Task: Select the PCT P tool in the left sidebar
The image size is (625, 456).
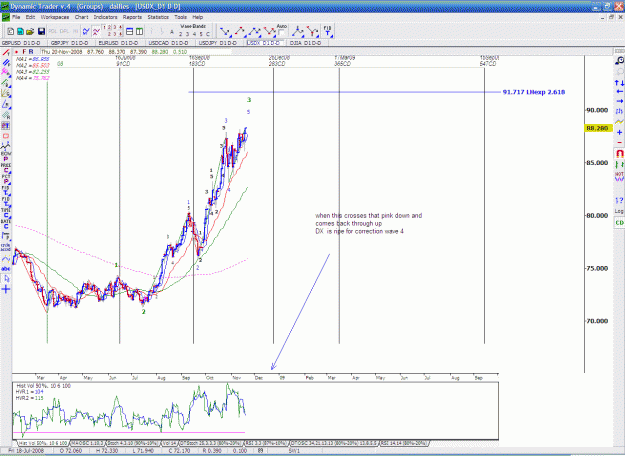Action: tap(6, 179)
